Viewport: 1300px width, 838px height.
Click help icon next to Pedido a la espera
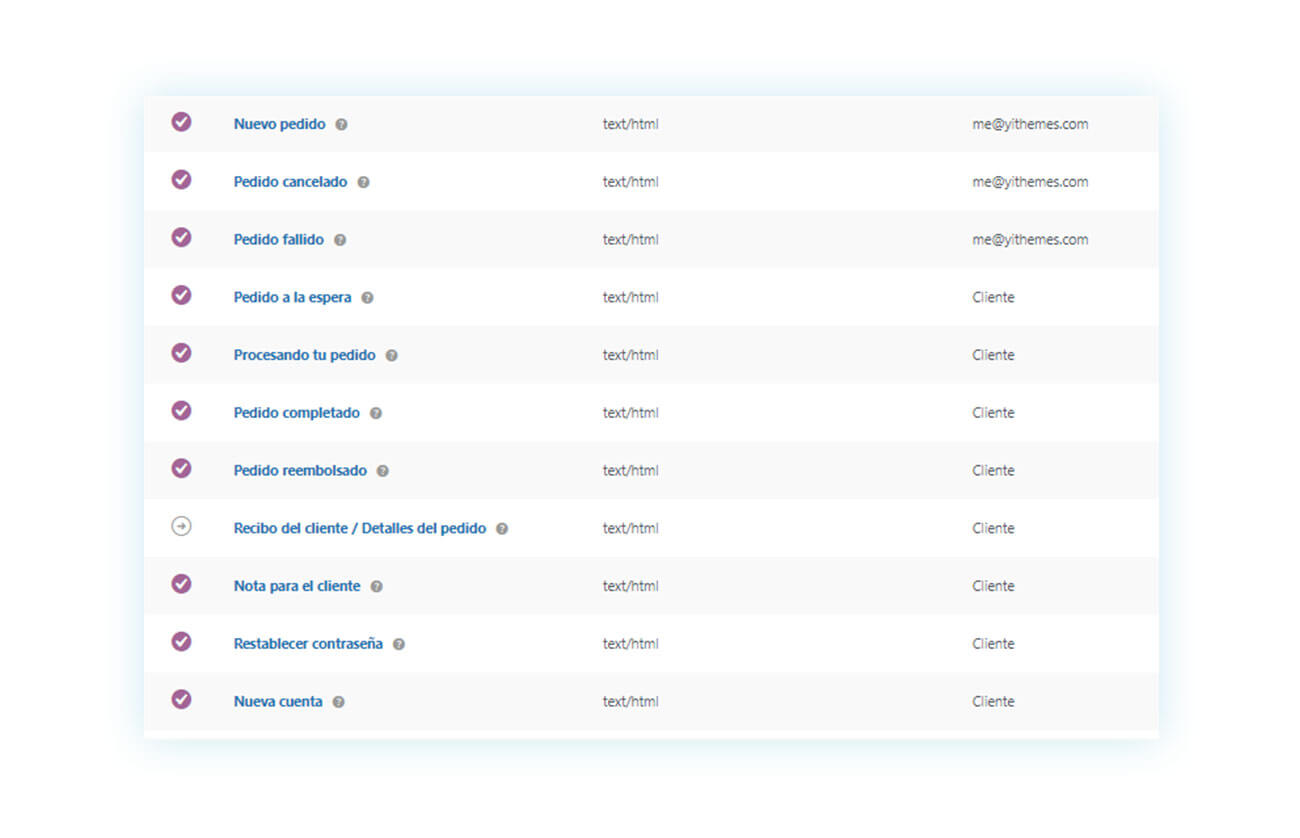pyautogui.click(x=368, y=298)
